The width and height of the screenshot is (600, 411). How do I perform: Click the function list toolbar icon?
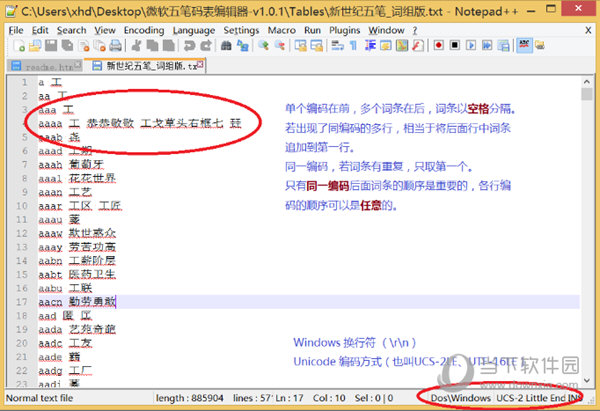[x=418, y=46]
